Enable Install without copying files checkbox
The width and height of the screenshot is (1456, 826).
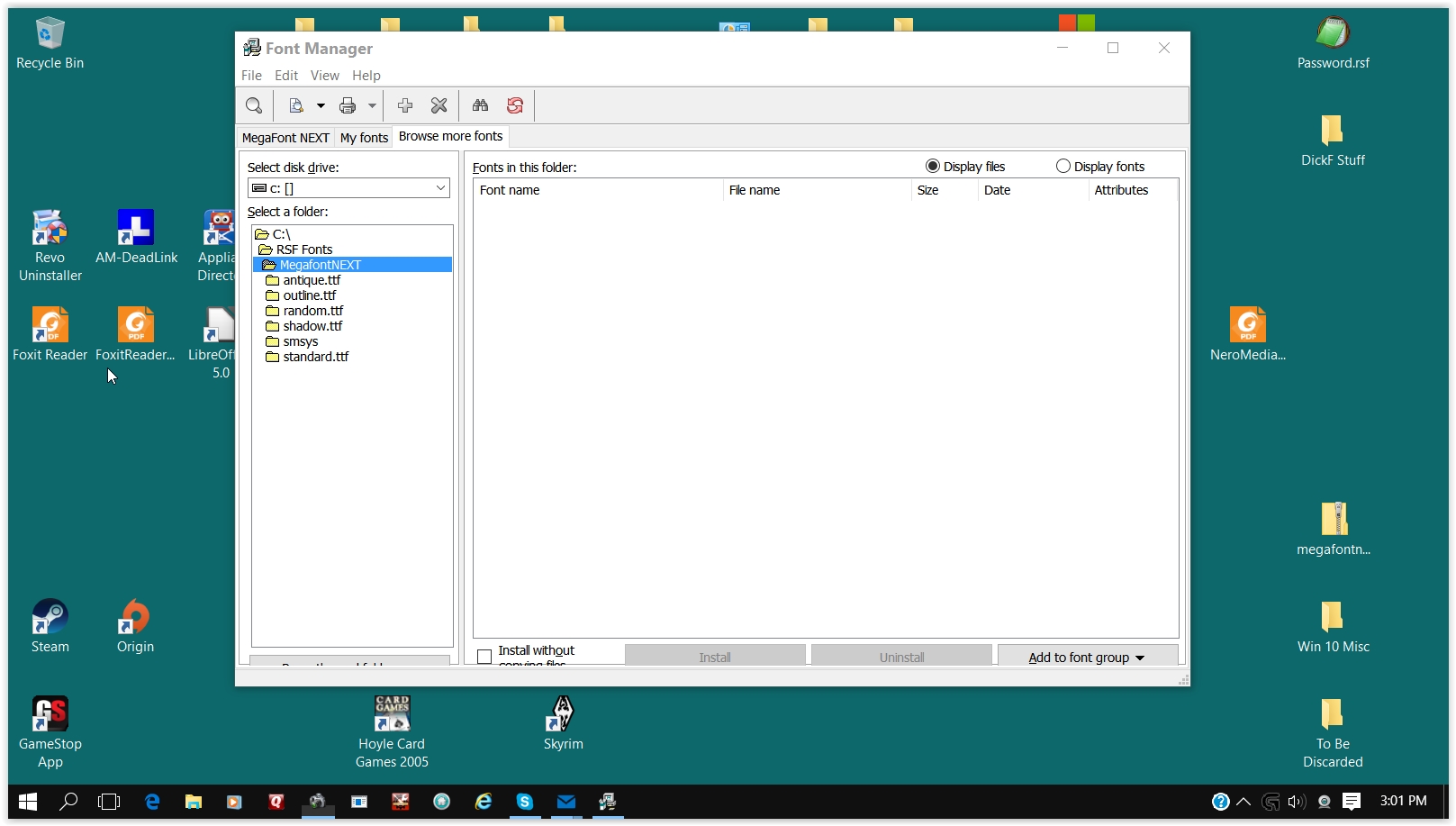click(x=484, y=657)
